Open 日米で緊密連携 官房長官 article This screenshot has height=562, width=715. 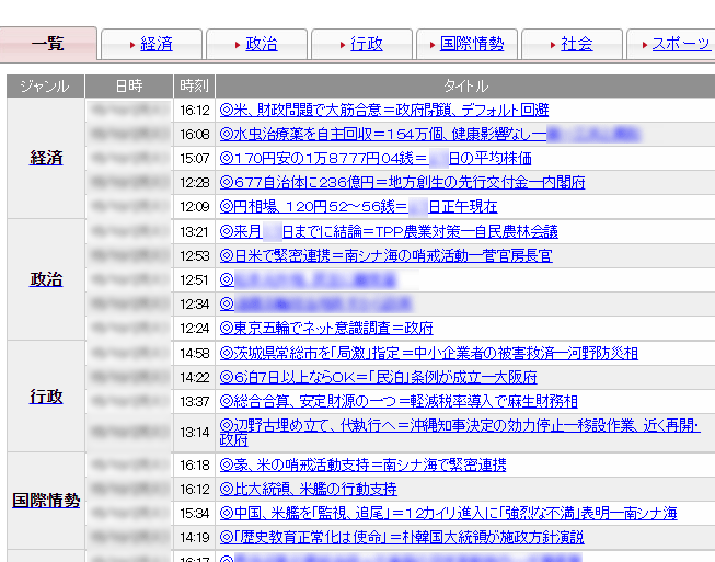coord(385,256)
